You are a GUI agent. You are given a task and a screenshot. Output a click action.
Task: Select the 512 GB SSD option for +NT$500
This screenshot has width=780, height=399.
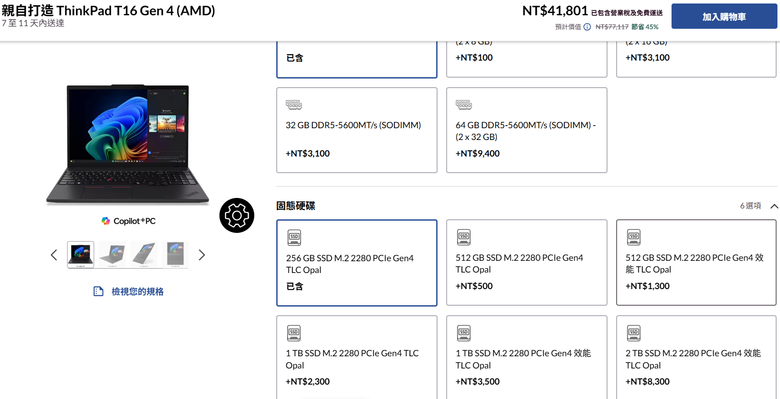click(x=526, y=263)
